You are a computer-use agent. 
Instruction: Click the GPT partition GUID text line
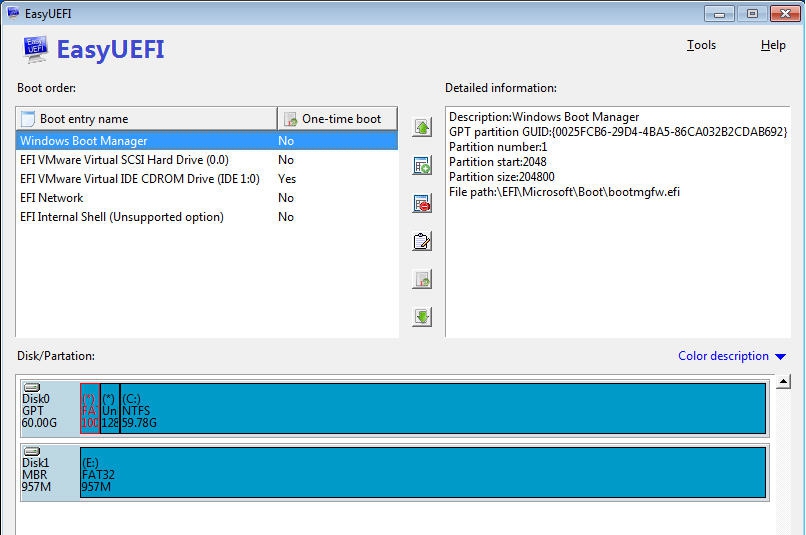(618, 132)
